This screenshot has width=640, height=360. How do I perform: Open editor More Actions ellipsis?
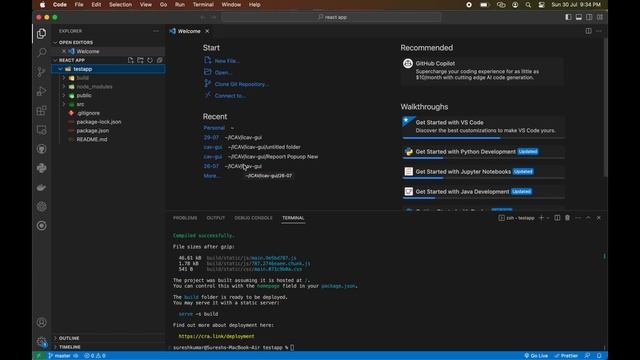click(x=599, y=31)
